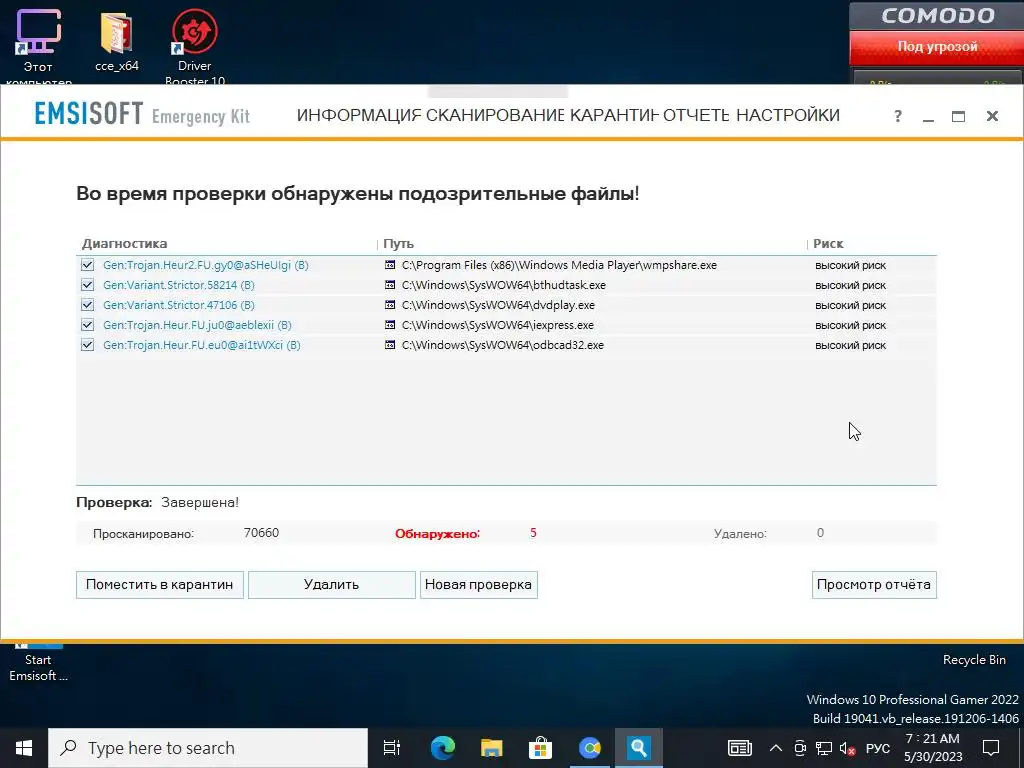Open Gen:Variant.Strictor.58214 detection link
The width and height of the screenshot is (1024, 768).
tap(179, 285)
